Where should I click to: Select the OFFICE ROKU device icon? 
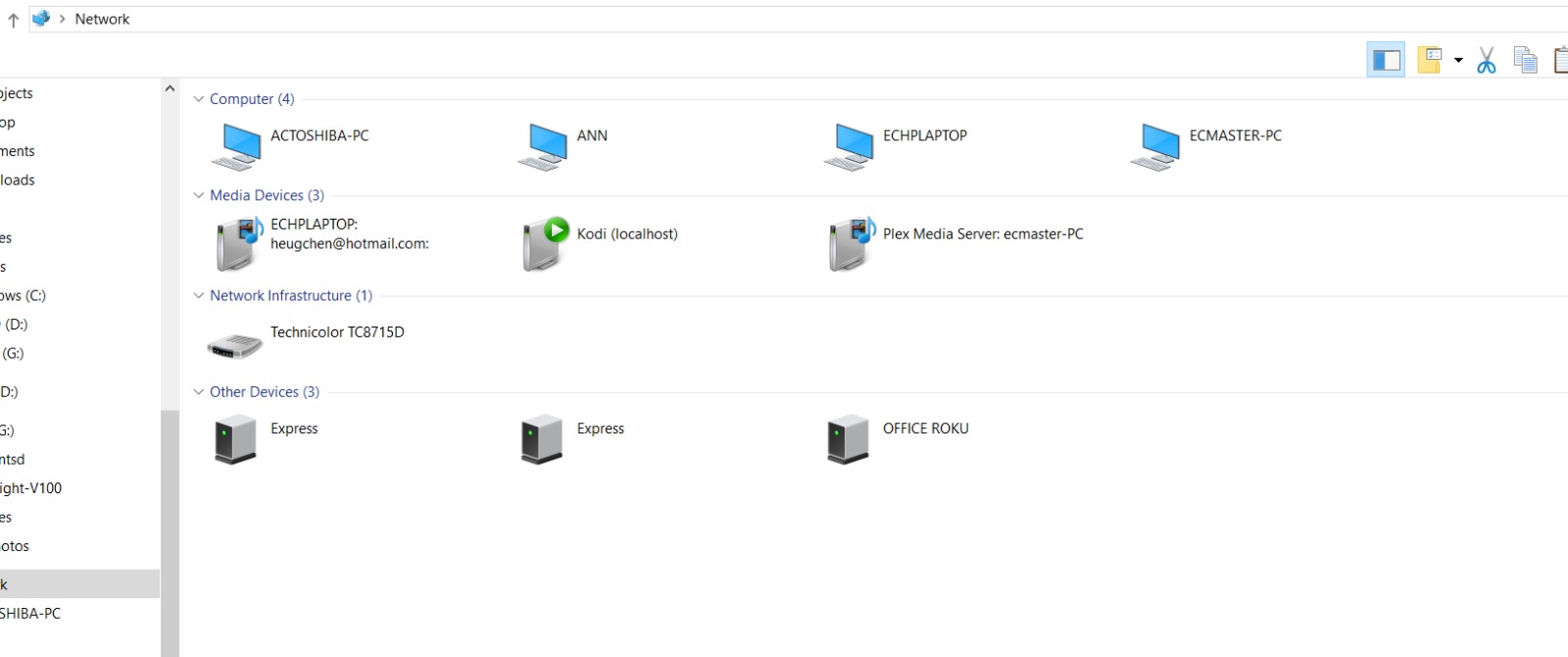pyautogui.click(x=848, y=438)
